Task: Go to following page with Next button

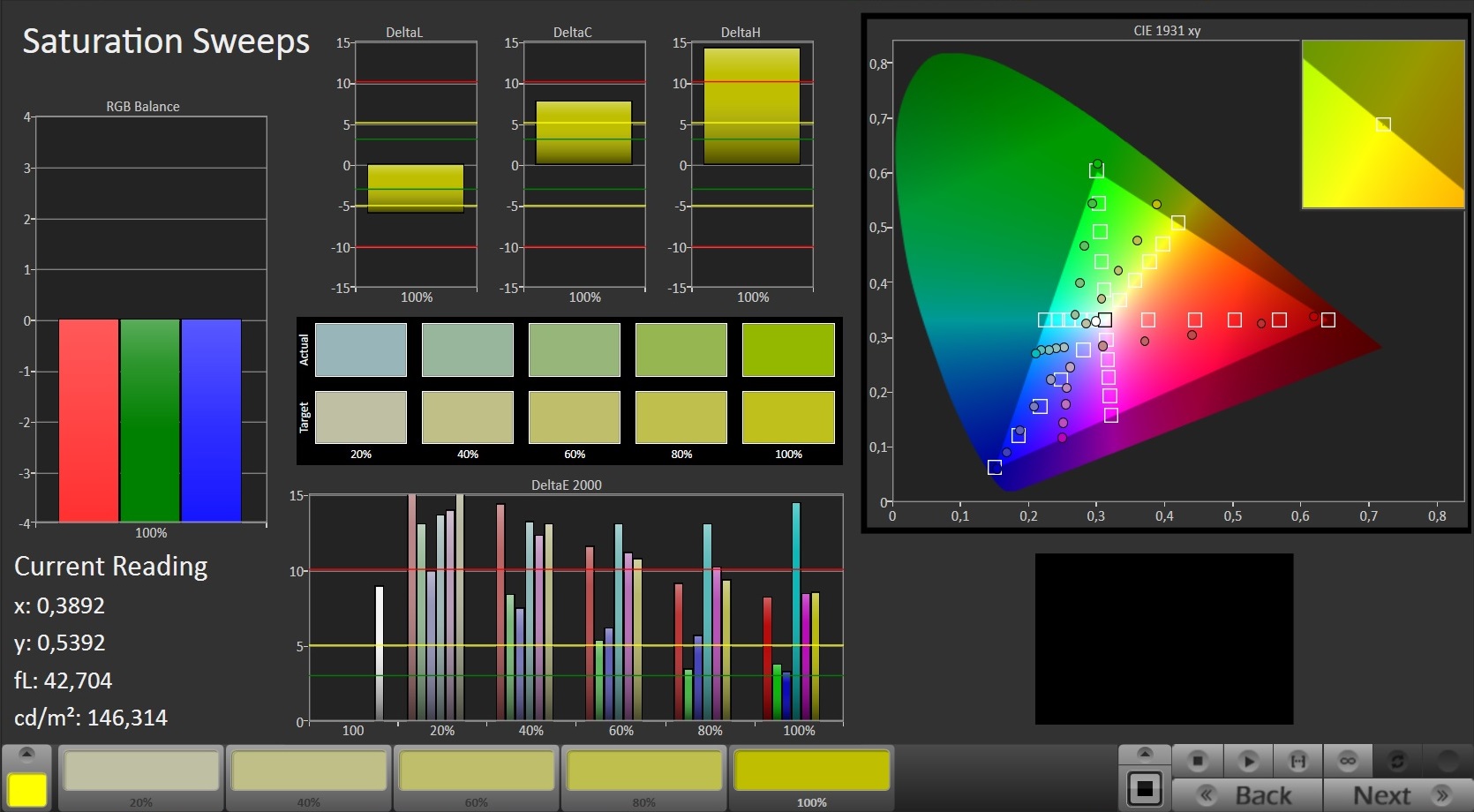Action: tap(1398, 795)
